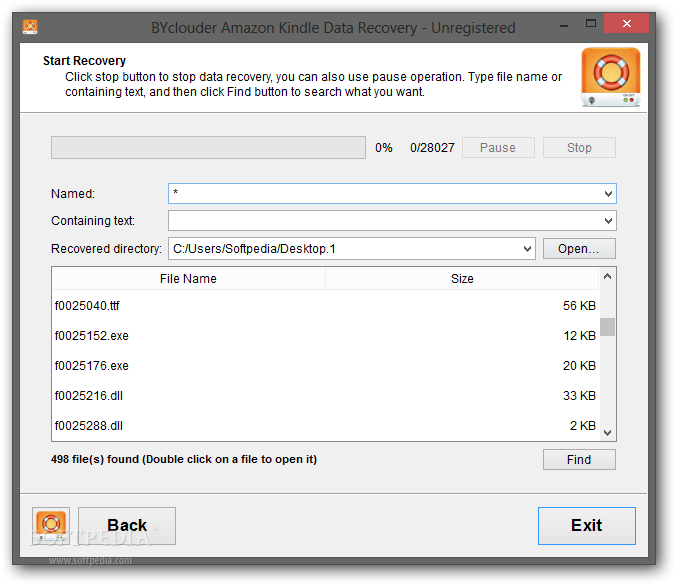Click the 0% progress label

[x=384, y=148]
